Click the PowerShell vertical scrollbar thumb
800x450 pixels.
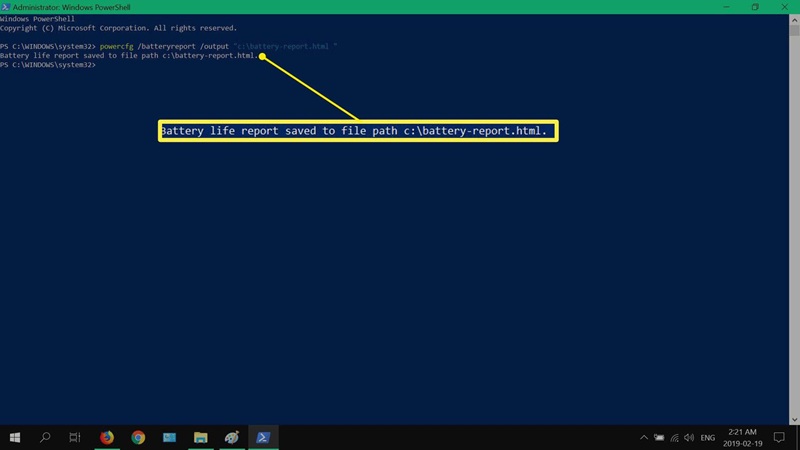(794, 31)
